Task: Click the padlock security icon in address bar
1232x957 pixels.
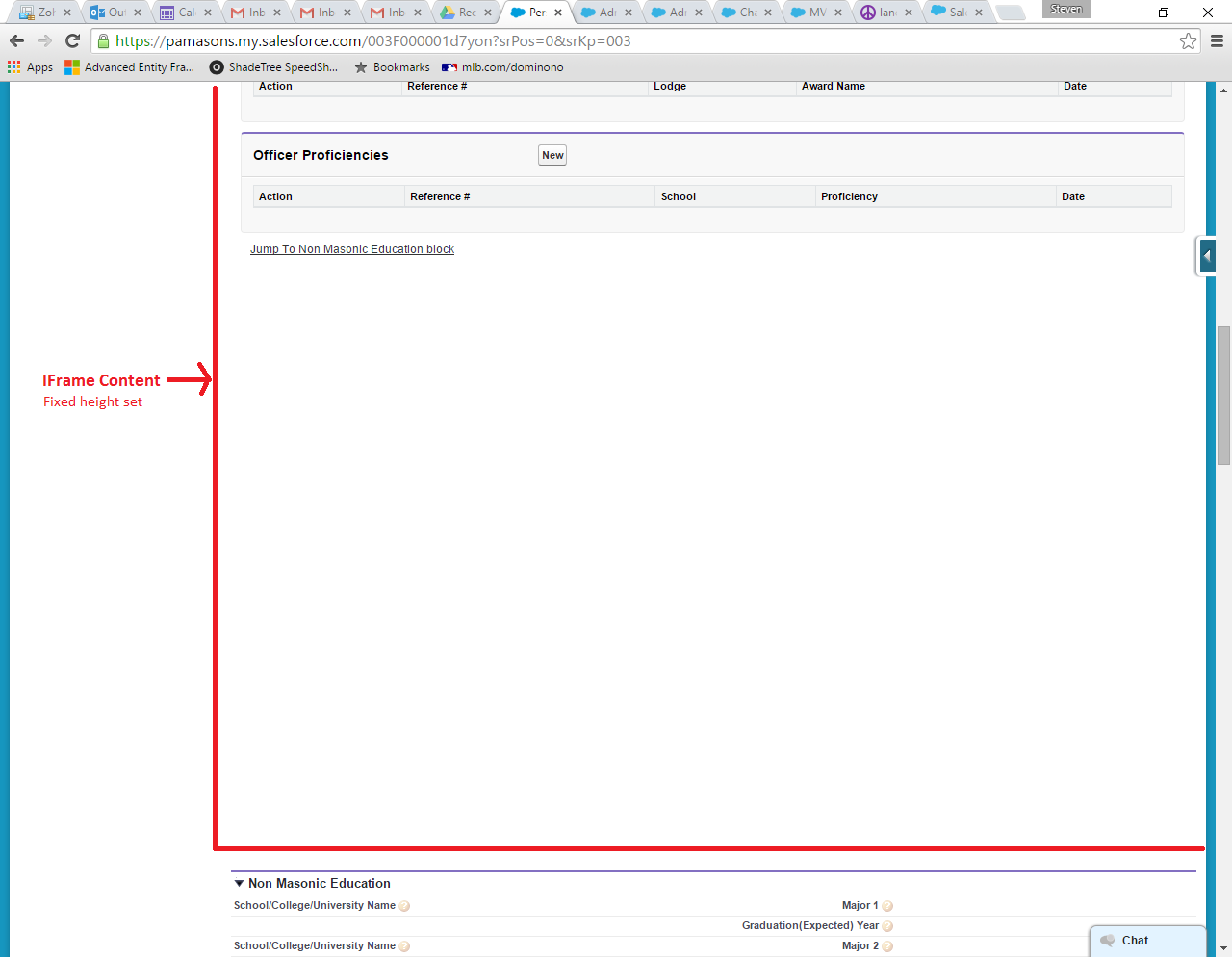Action: (x=102, y=41)
